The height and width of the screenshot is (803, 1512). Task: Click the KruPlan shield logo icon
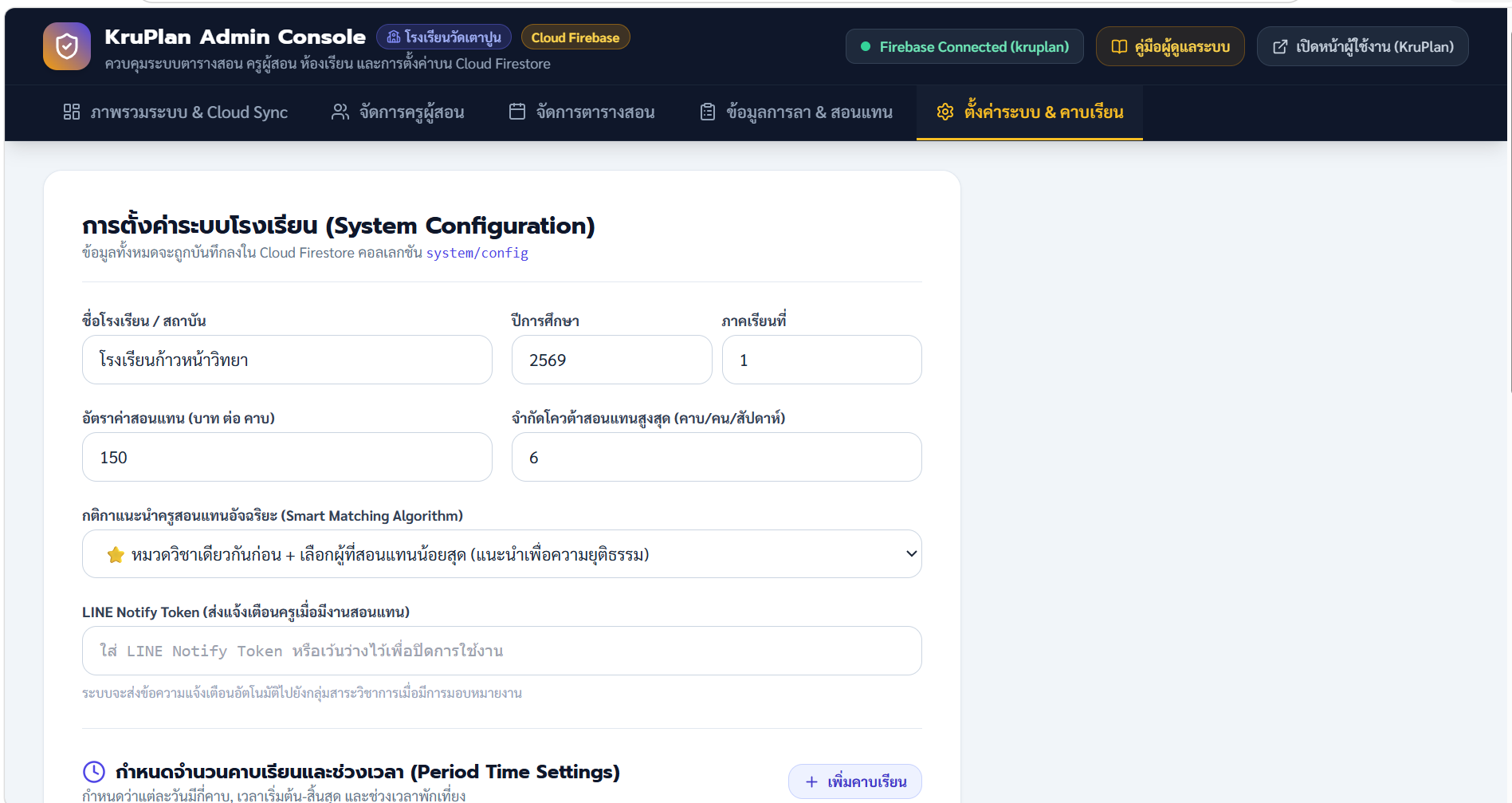click(67, 46)
